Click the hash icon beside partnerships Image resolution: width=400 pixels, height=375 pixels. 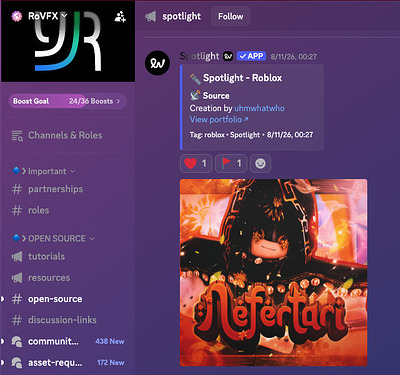click(x=17, y=189)
